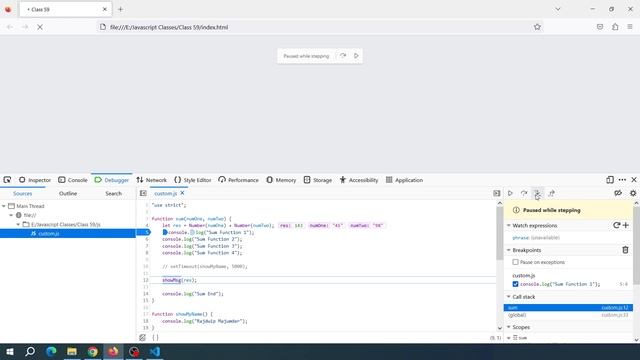
Task: Collapse the Breakpoints section
Action: [509, 250]
